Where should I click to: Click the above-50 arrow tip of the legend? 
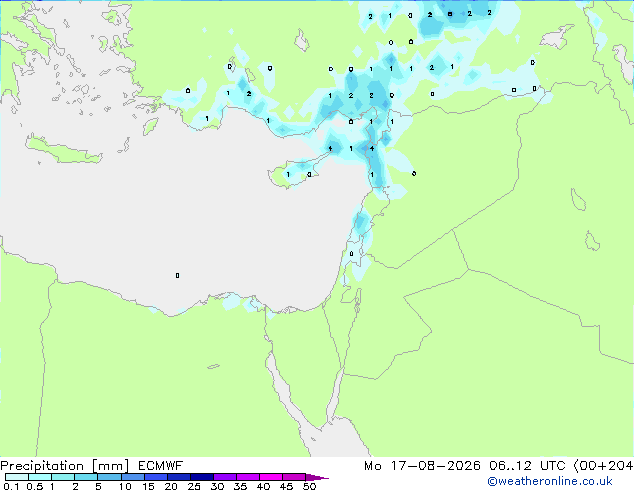(x=317, y=477)
